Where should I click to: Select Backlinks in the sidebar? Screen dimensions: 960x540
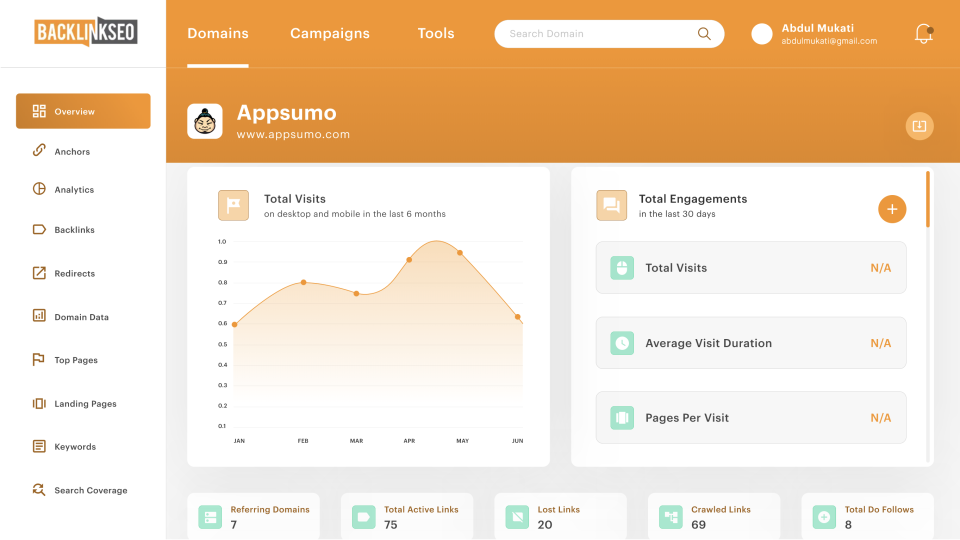(x=74, y=230)
